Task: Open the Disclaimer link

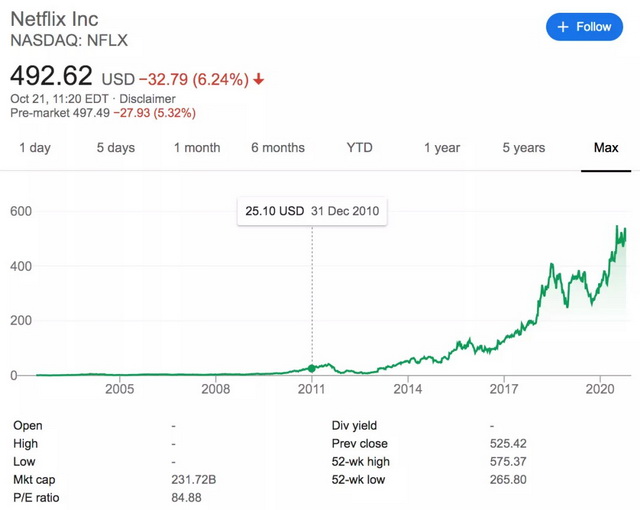Action: [x=148, y=99]
